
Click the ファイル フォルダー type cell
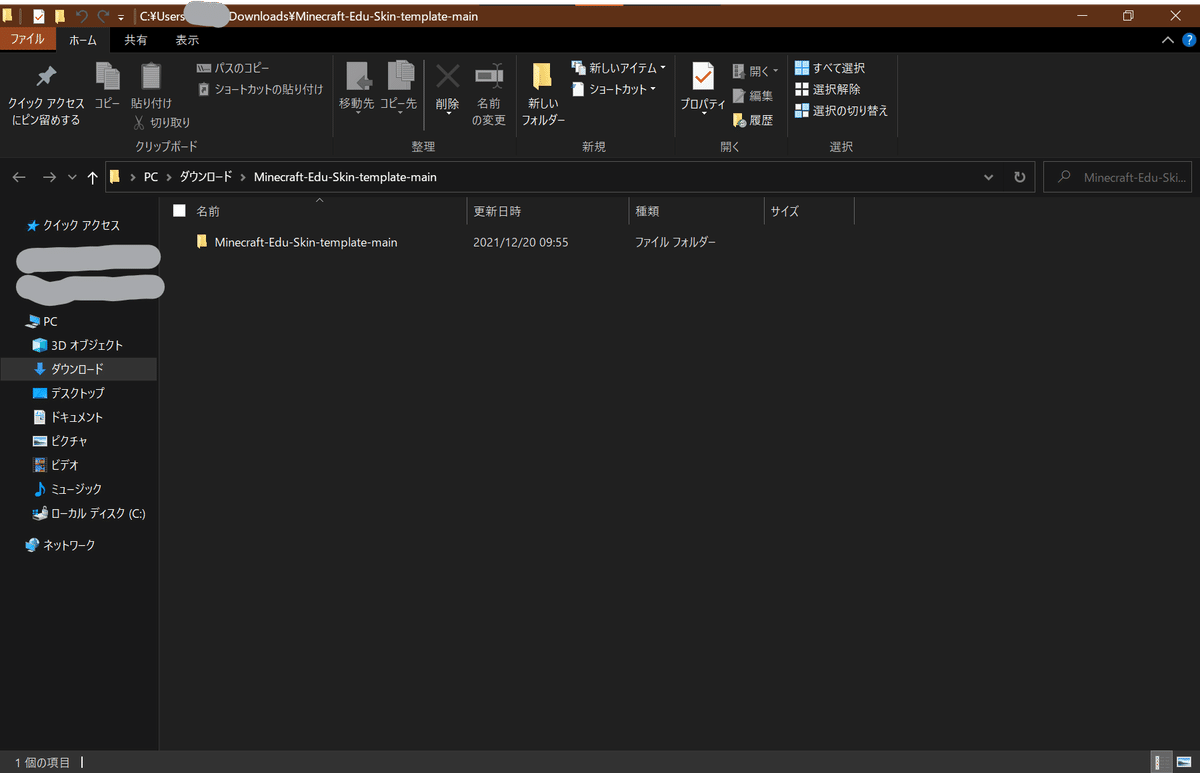click(x=675, y=242)
